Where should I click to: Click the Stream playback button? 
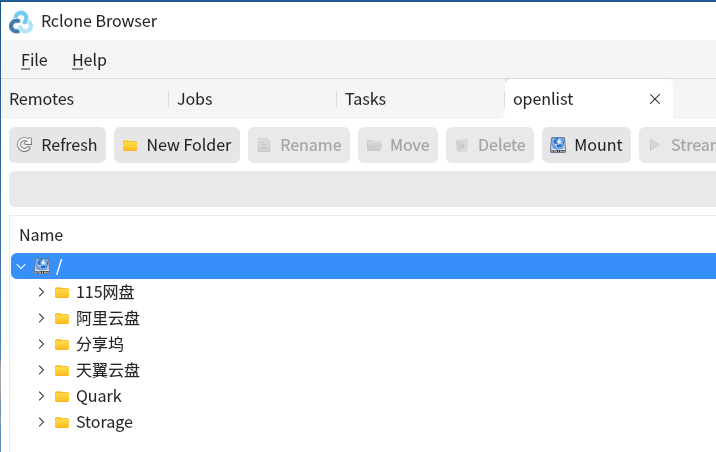(678, 145)
